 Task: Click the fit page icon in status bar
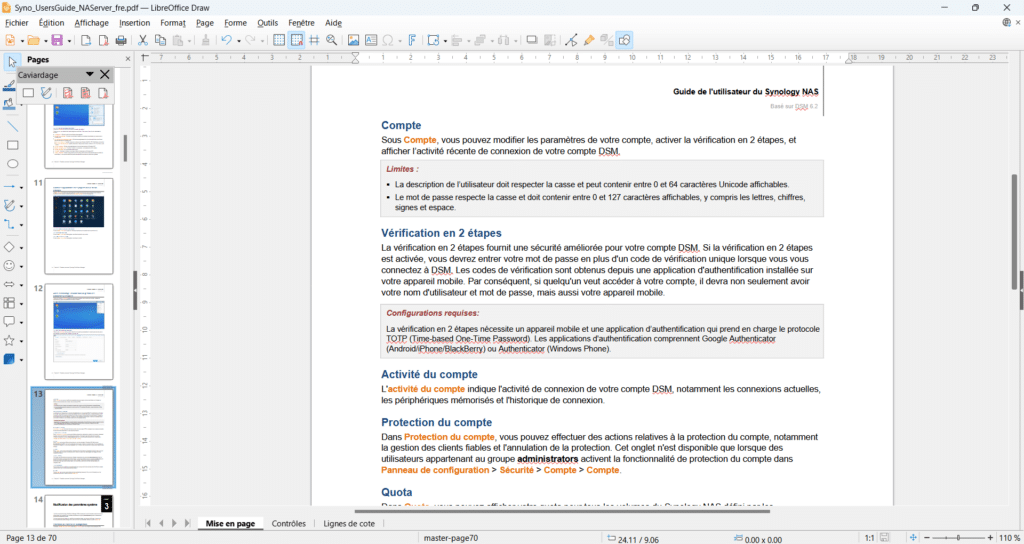pos(914,538)
